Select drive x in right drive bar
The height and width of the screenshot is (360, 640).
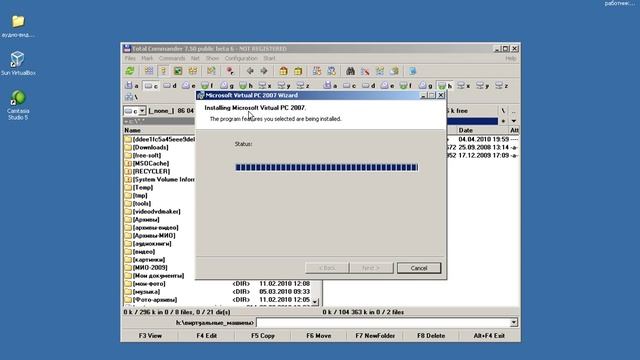[463, 85]
